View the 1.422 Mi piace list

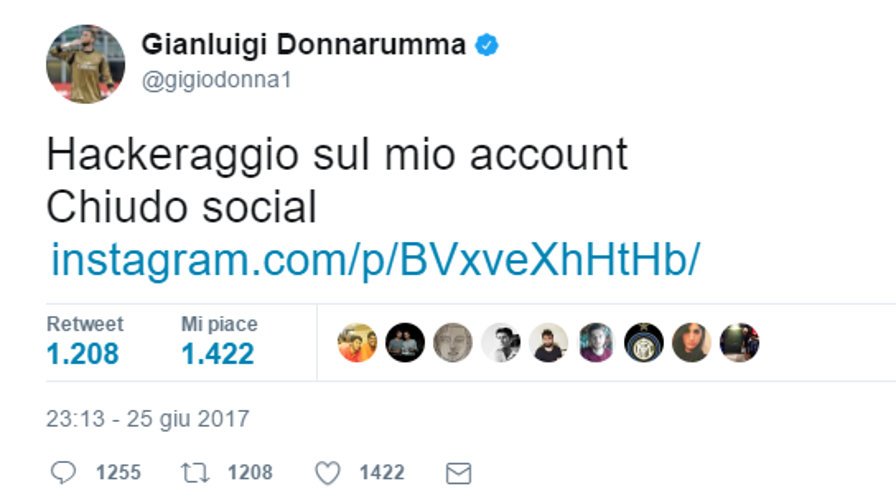point(219,341)
